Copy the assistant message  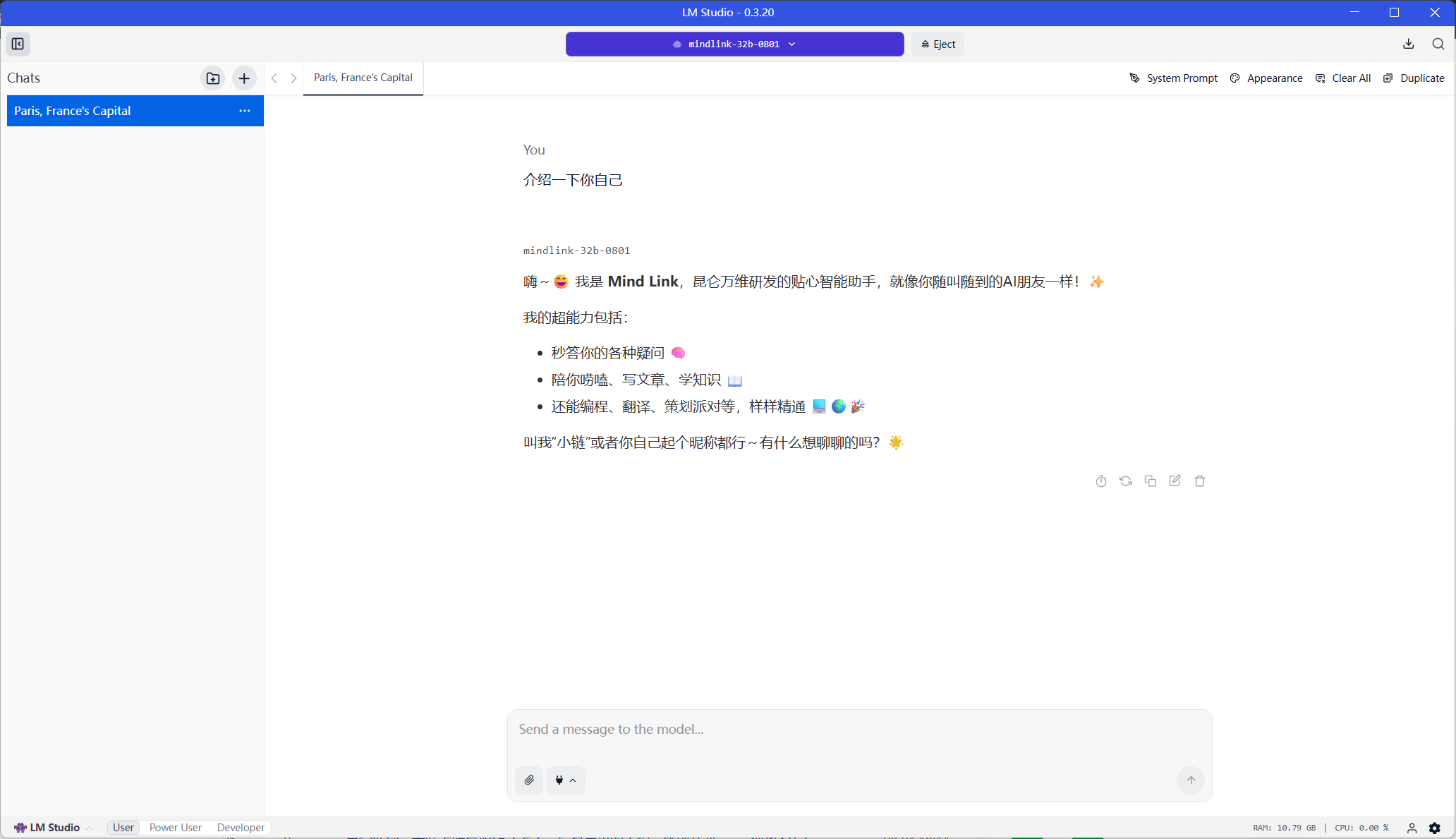coord(1150,481)
